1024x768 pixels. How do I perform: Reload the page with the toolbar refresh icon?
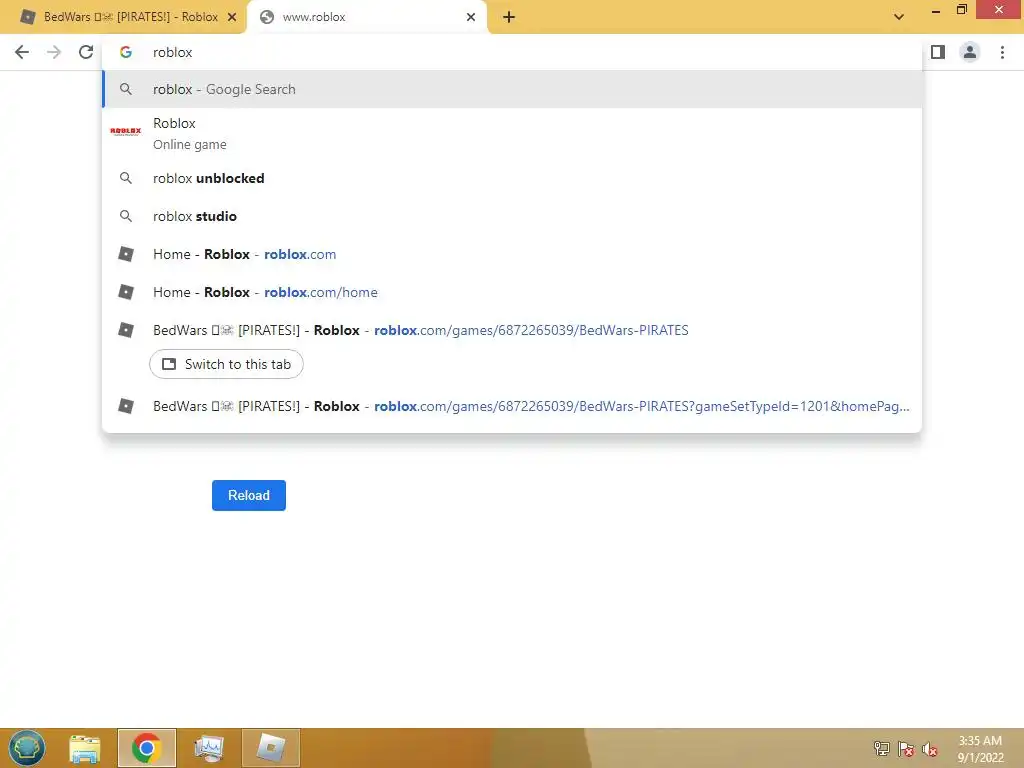tap(86, 52)
